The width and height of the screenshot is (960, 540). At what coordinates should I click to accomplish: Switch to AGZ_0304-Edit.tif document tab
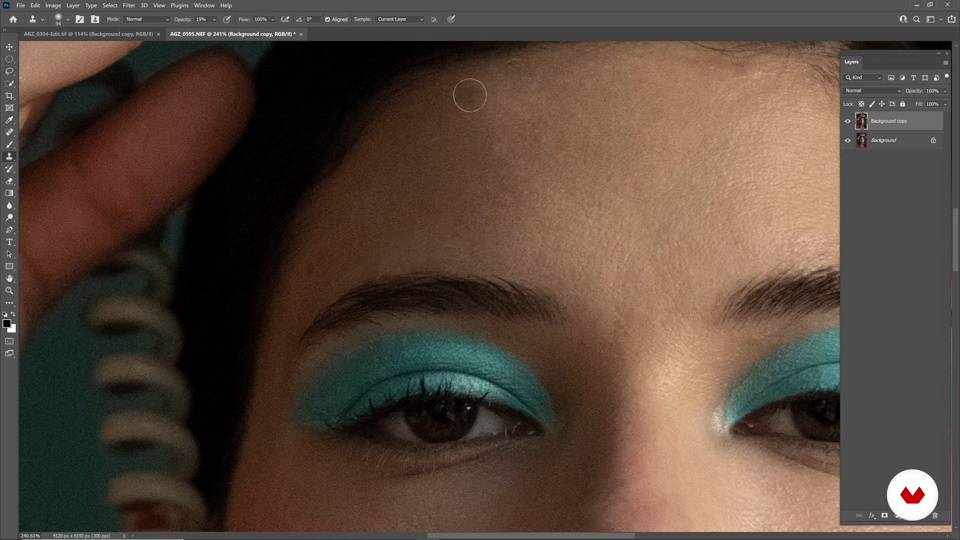(88, 34)
